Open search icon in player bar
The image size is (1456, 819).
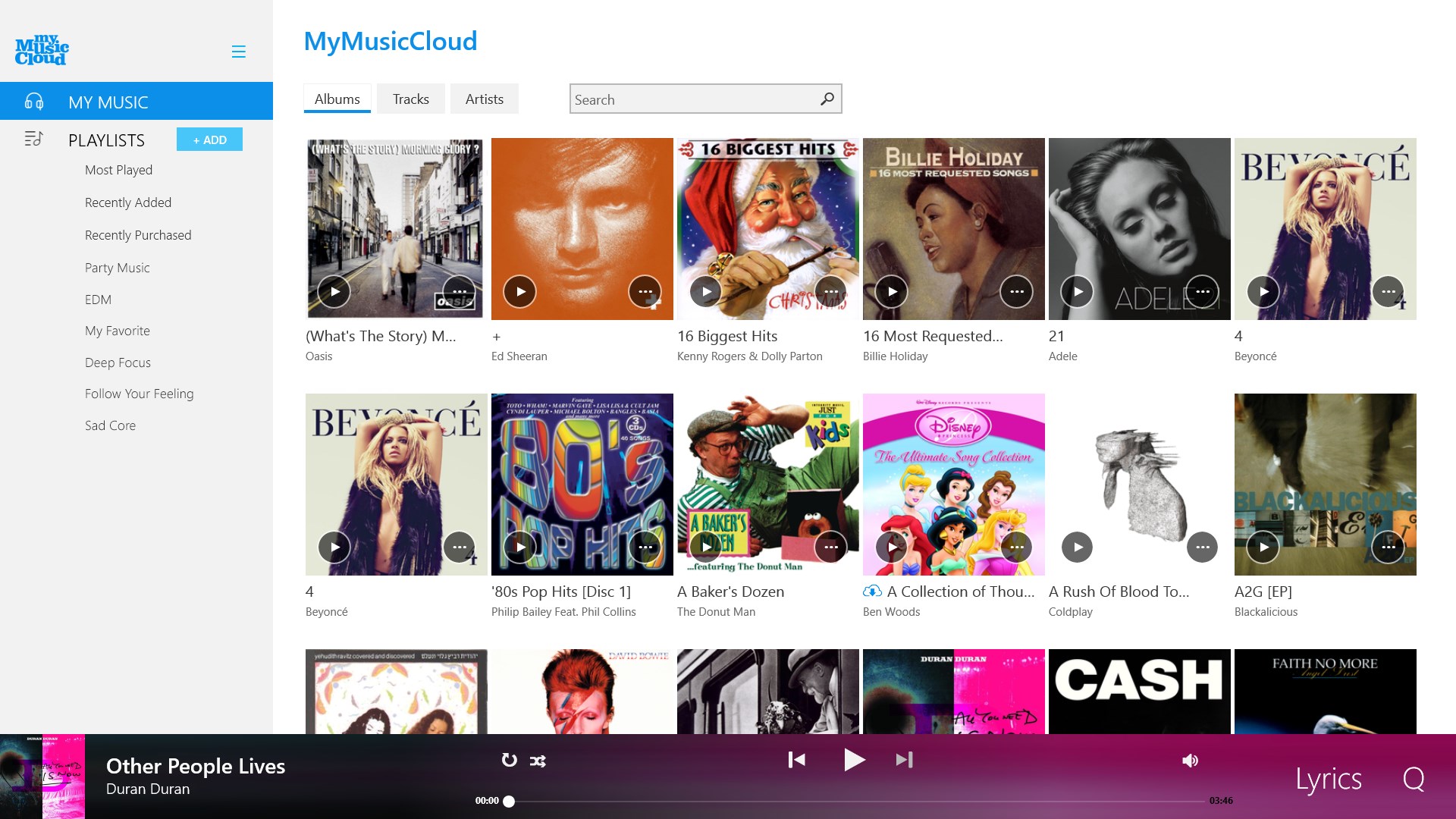1414,779
